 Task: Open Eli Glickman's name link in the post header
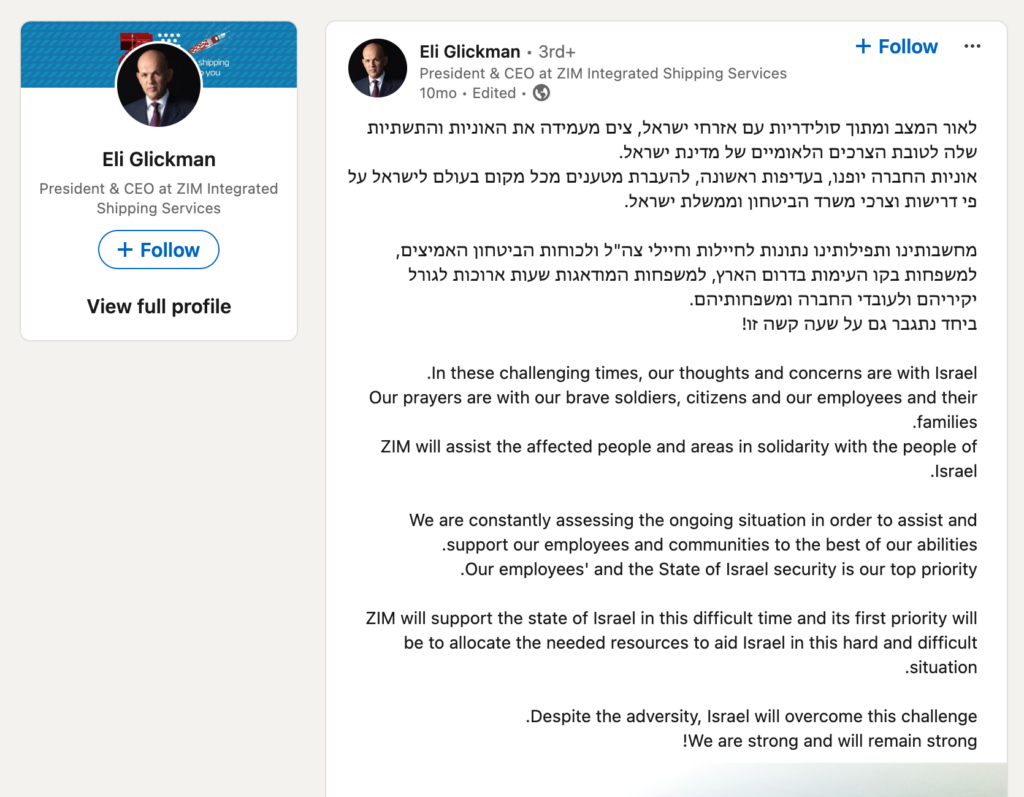click(470, 51)
